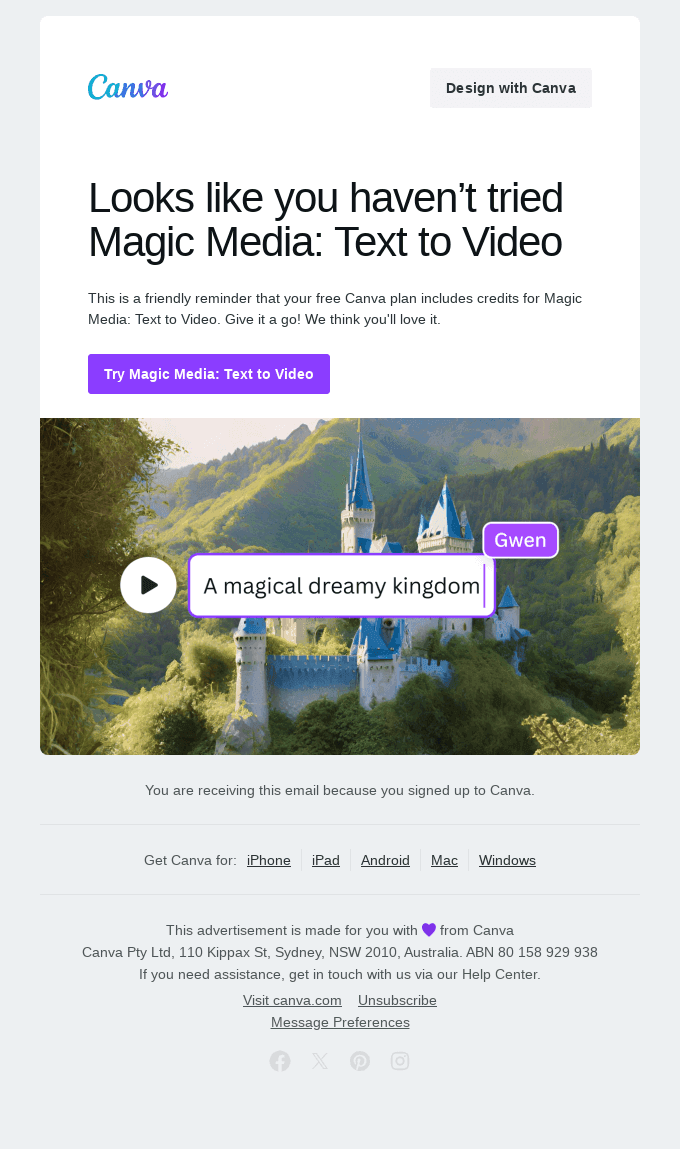Image resolution: width=680 pixels, height=1149 pixels.
Task: Click the Canva logo
Action: (128, 87)
